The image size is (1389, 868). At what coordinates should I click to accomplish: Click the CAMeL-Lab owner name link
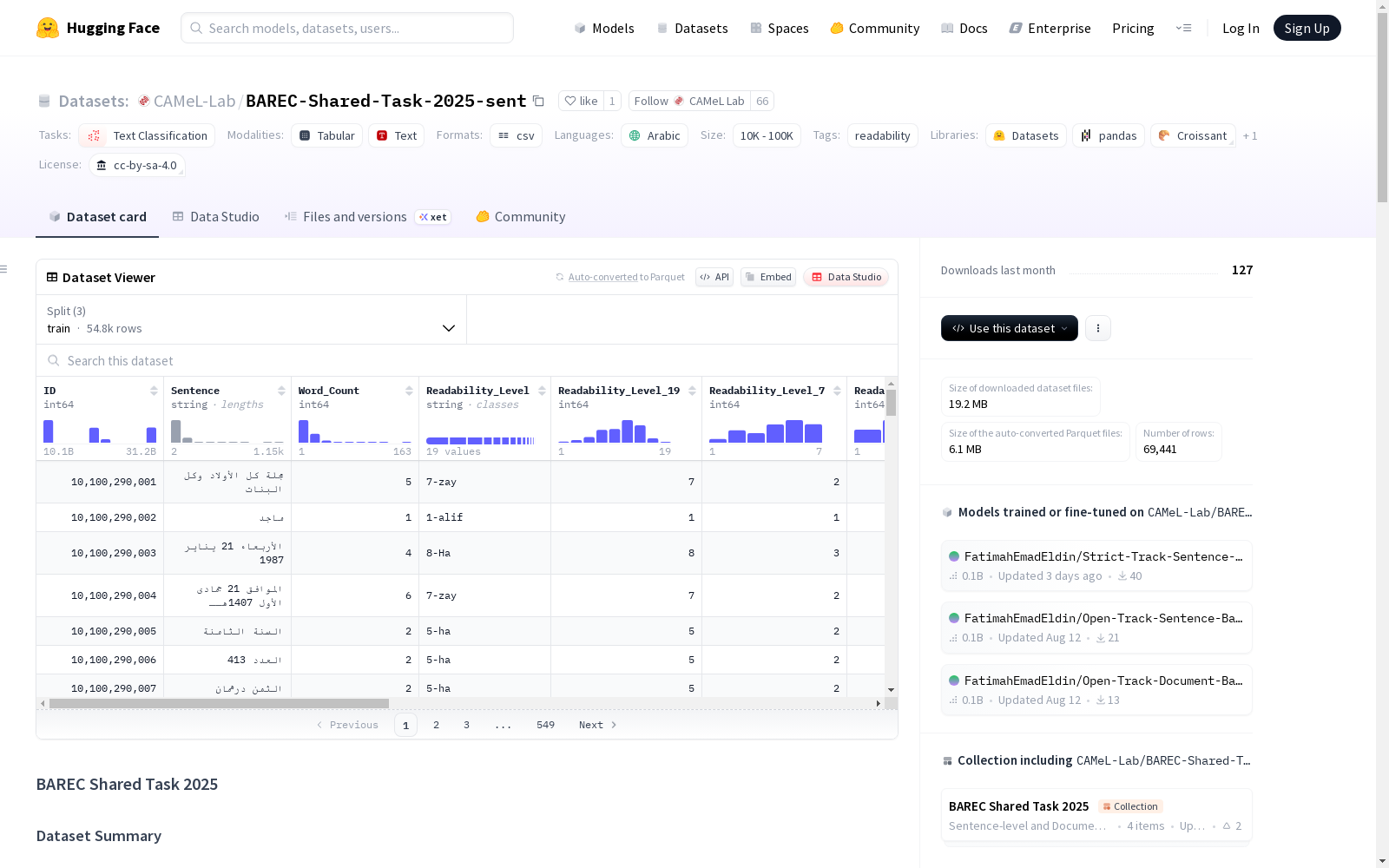pos(194,101)
